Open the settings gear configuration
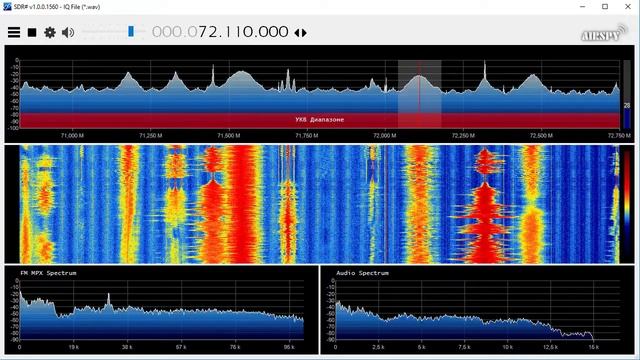Viewport: 640px width, 360px height. [50, 32]
